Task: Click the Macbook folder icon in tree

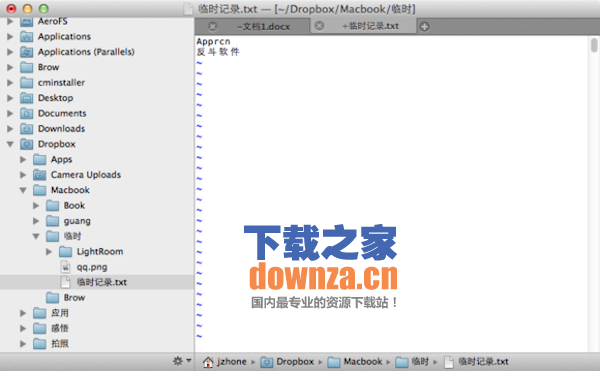Action: [x=39, y=190]
